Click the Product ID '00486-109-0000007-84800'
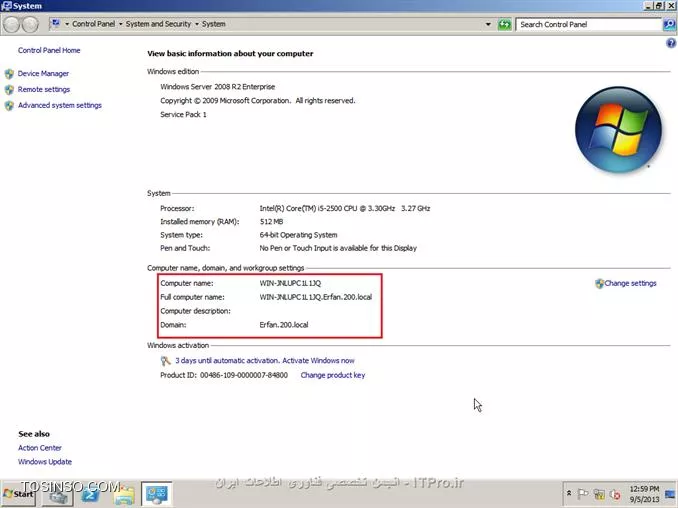 (x=244, y=375)
